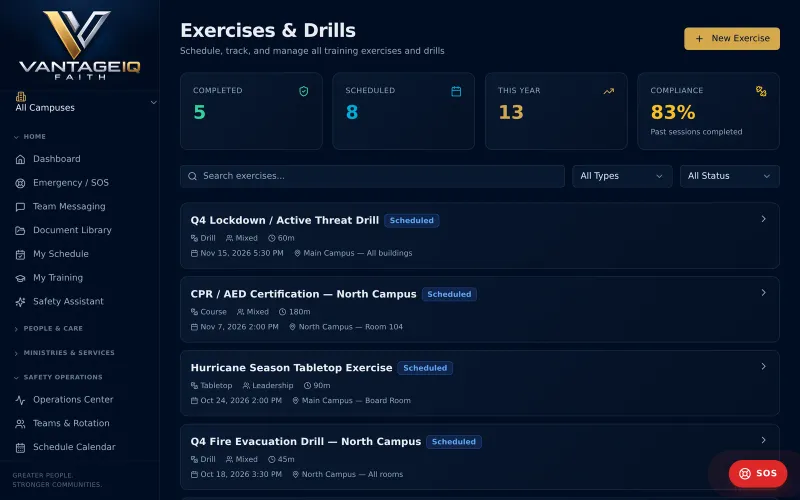Open the All Types filter dropdown

coord(622,176)
